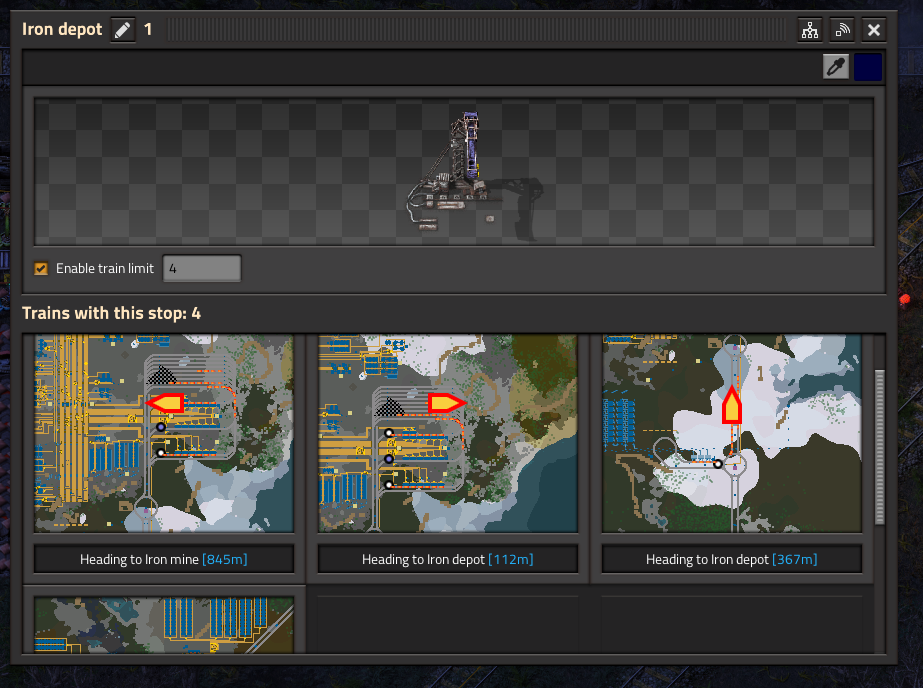Open the logistic network wireless icon
Screen dimensions: 923x688
tap(842, 29)
